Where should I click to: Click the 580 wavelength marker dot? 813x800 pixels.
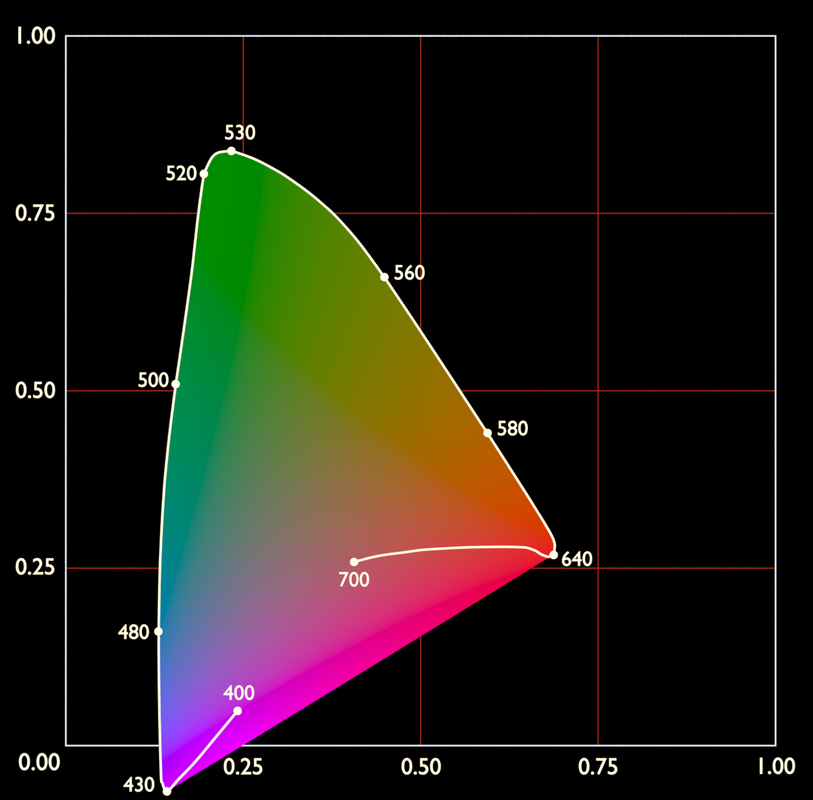coord(487,433)
